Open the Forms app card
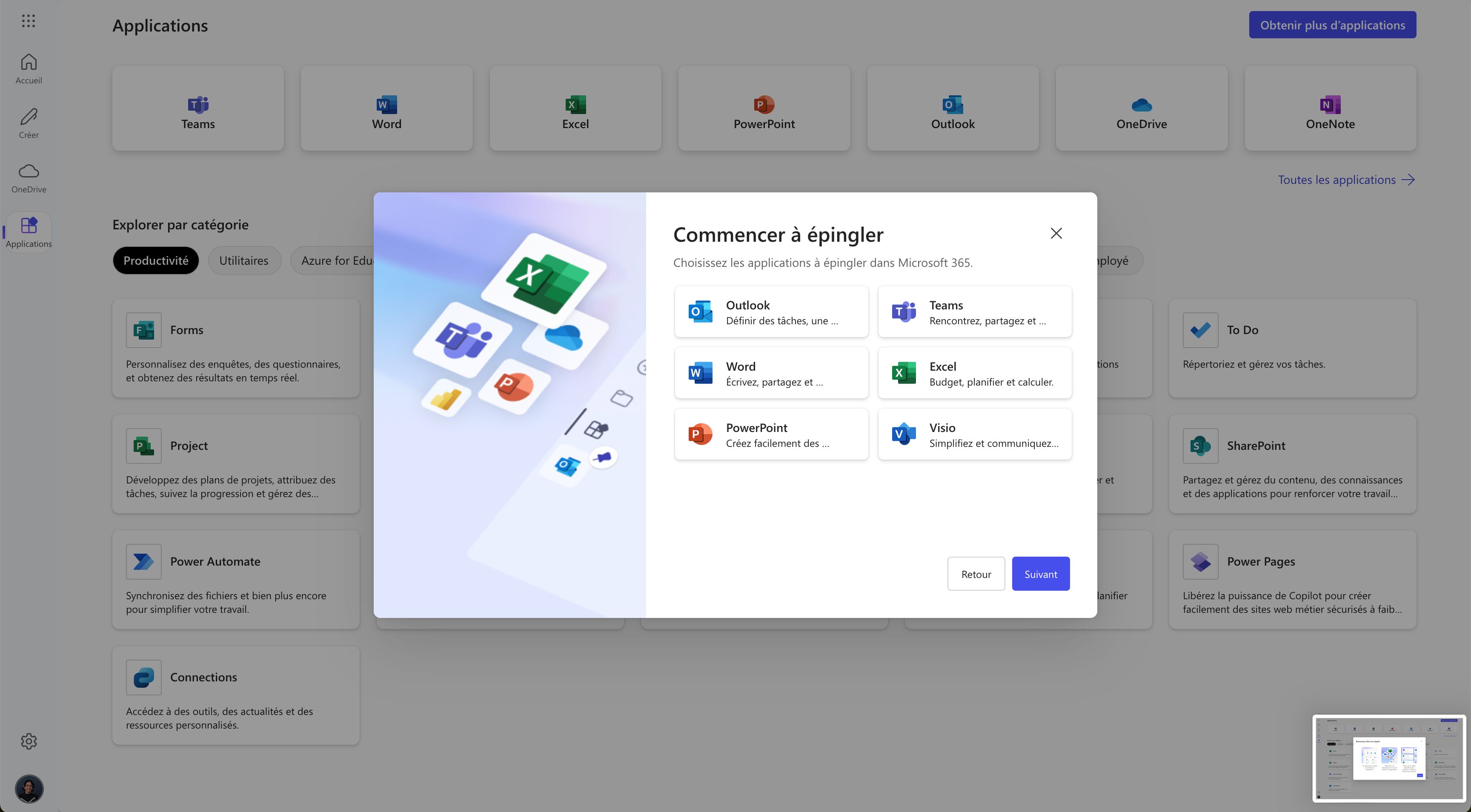The image size is (1471, 812). point(236,348)
